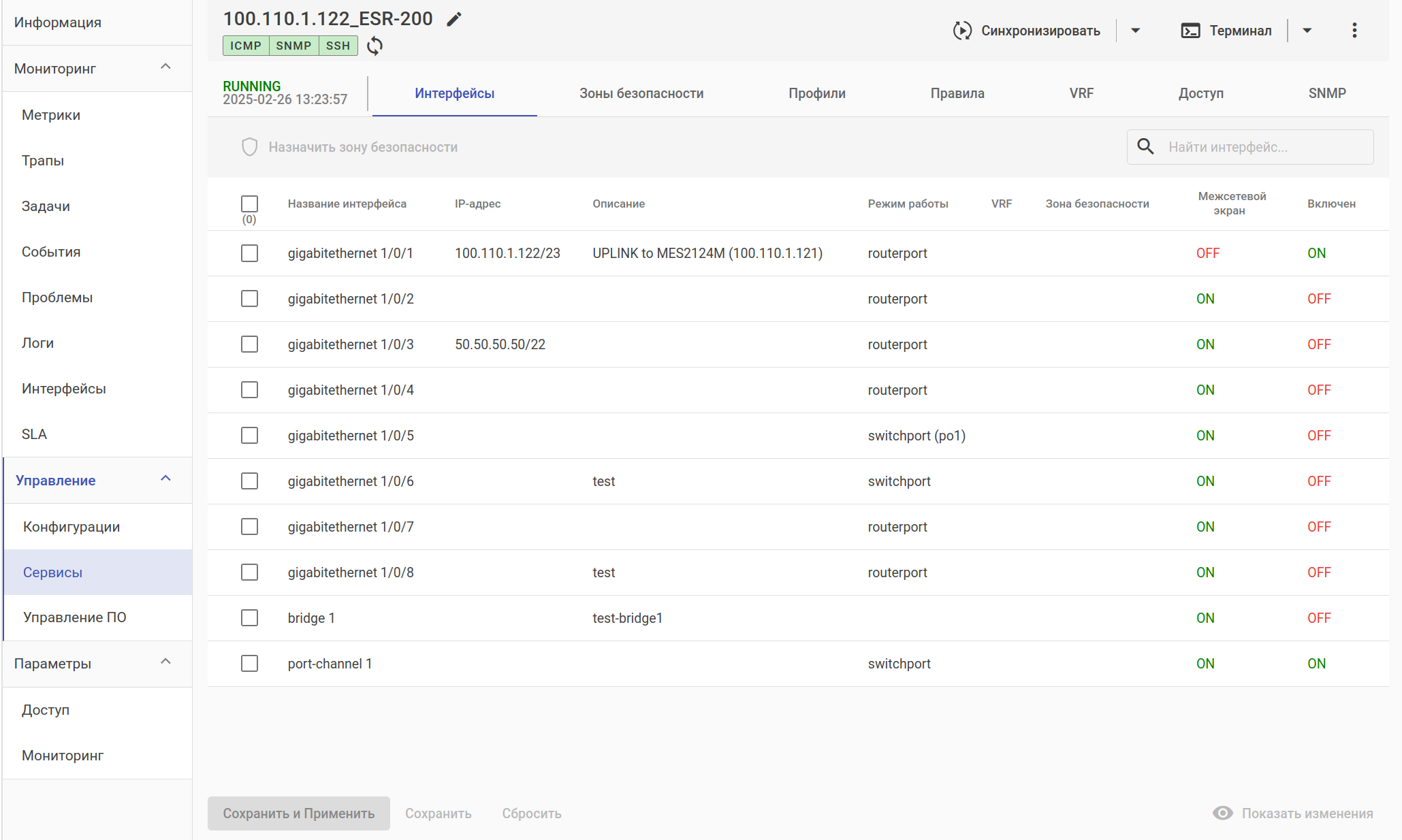Select the bridge 1 interface checkbox
This screenshot has width=1402, height=840.
pyautogui.click(x=250, y=618)
